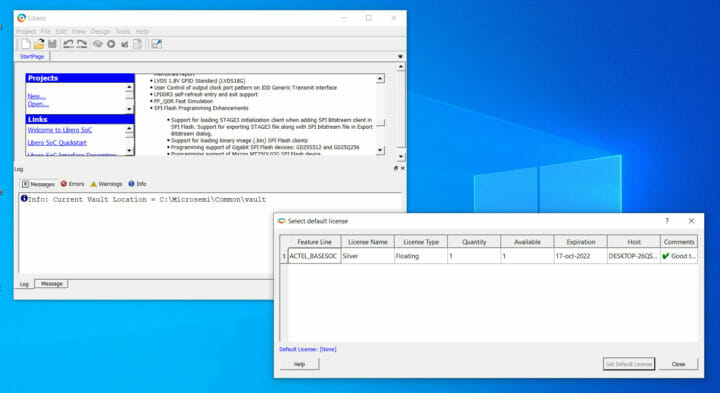The width and height of the screenshot is (720, 393).
Task: Click the Undo arrow toolbar icon
Action: 68,44
